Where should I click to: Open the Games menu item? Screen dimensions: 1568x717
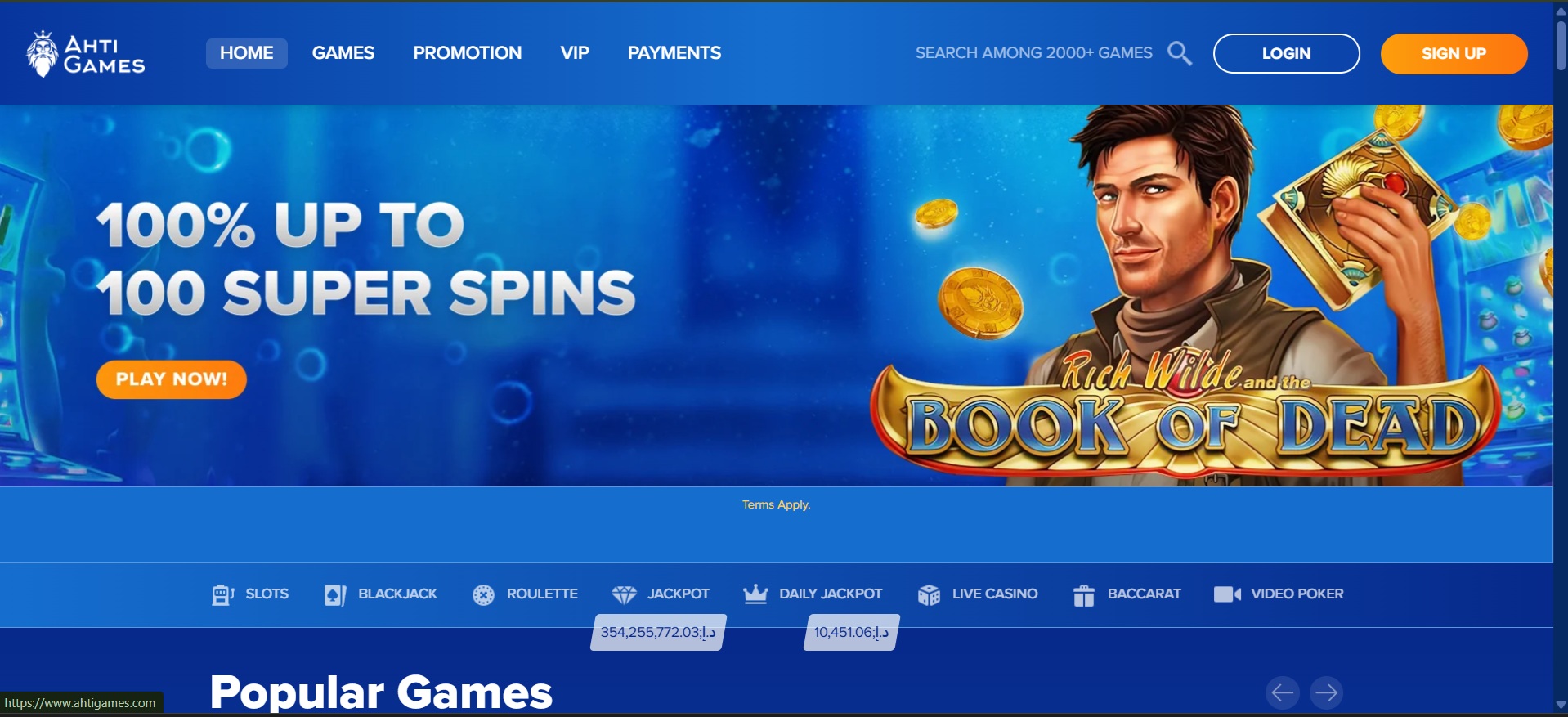pos(343,53)
